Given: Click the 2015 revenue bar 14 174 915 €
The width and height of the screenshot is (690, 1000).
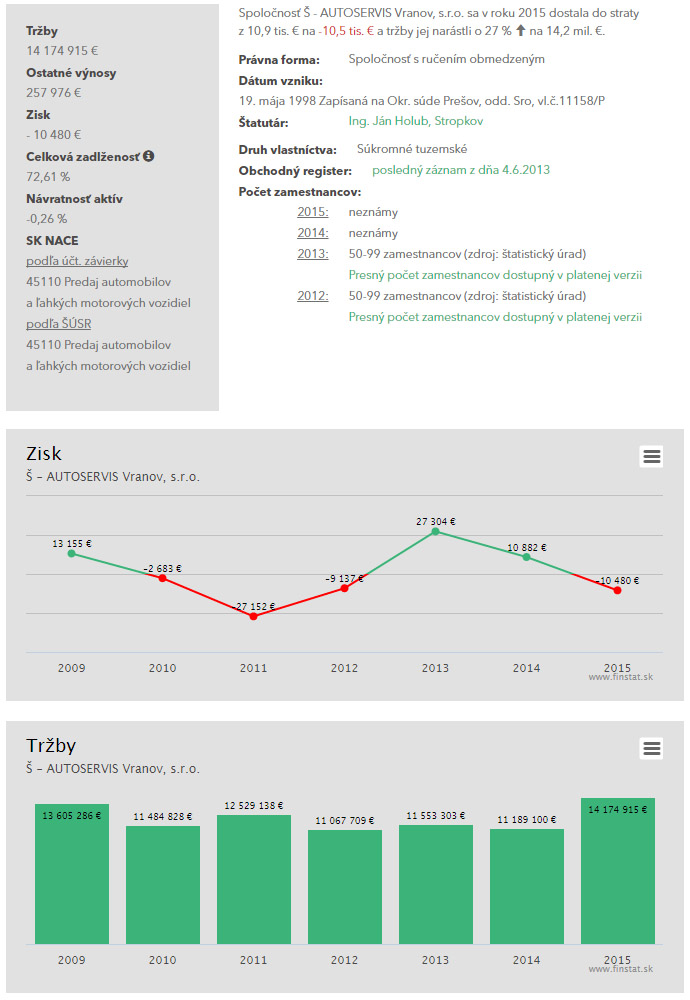Looking at the screenshot, I should pos(618,871).
